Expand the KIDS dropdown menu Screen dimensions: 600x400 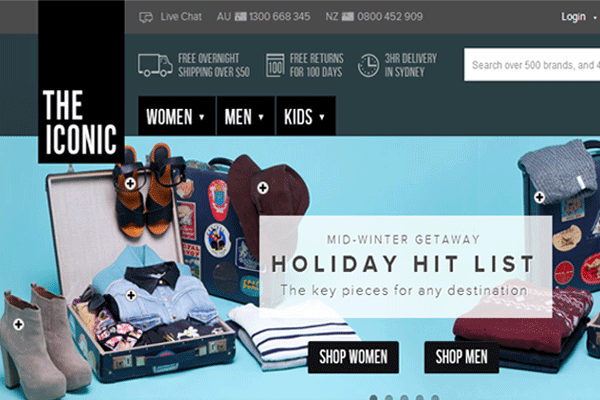(x=306, y=116)
